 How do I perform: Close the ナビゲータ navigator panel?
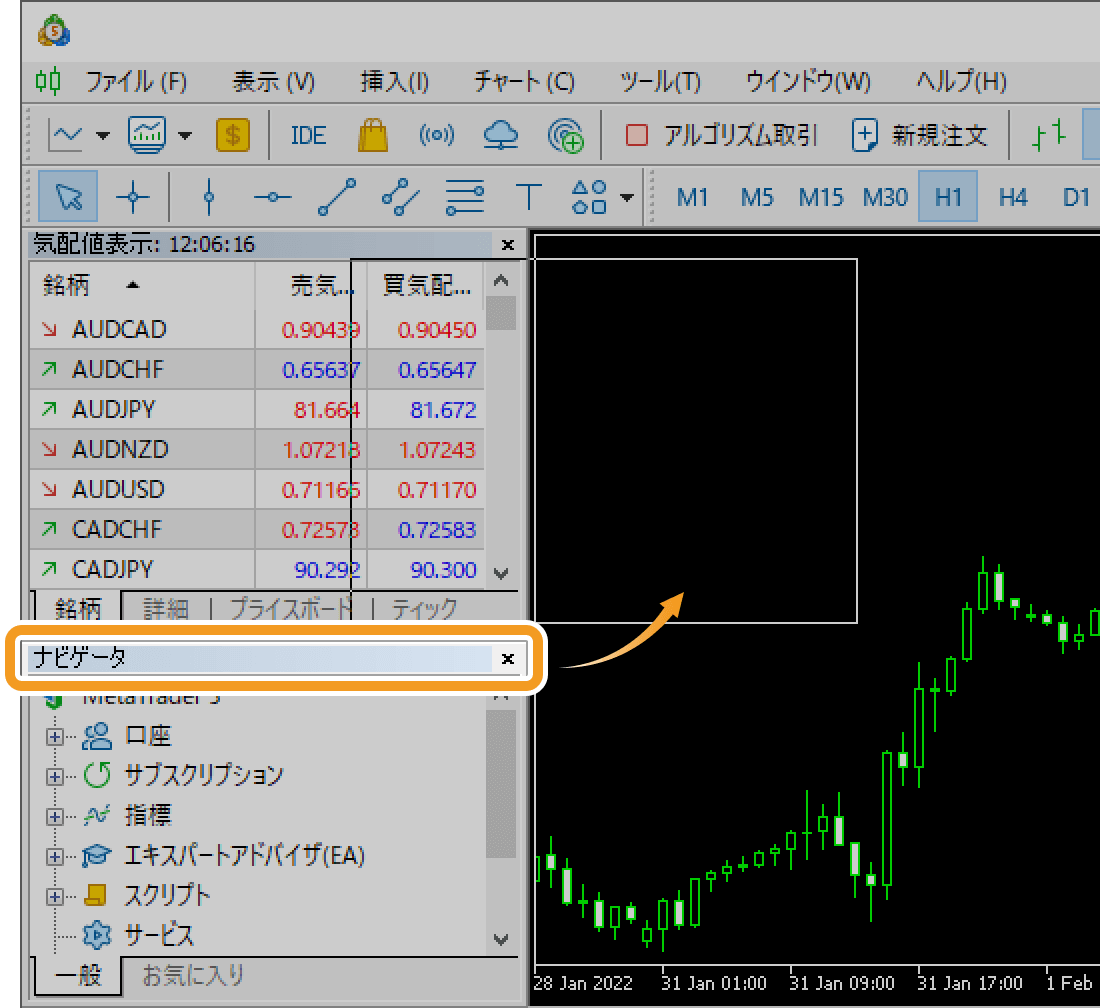[x=508, y=659]
